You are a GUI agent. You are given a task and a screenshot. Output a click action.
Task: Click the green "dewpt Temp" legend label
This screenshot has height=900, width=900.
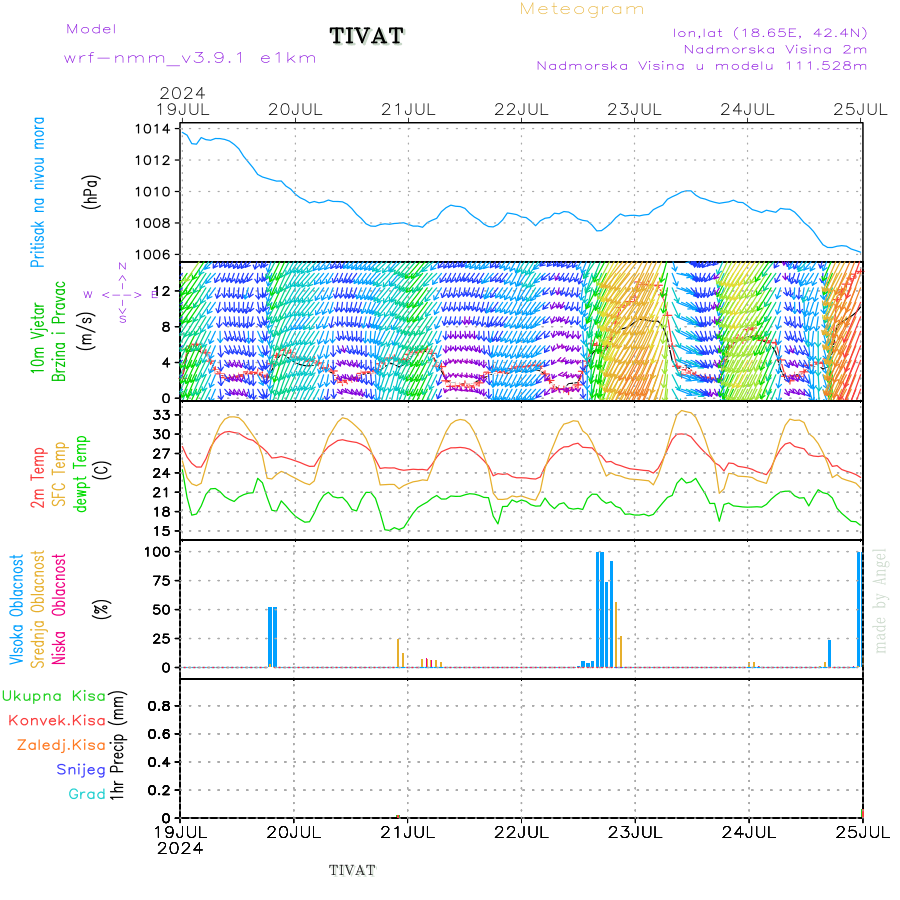(81, 474)
